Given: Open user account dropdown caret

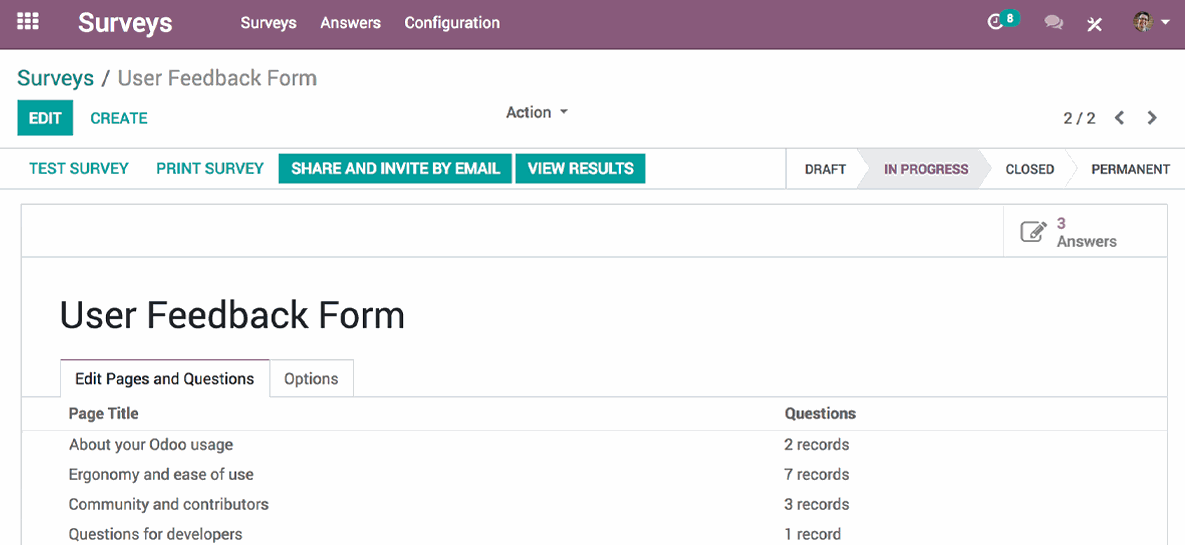Looking at the screenshot, I should [x=1166, y=22].
